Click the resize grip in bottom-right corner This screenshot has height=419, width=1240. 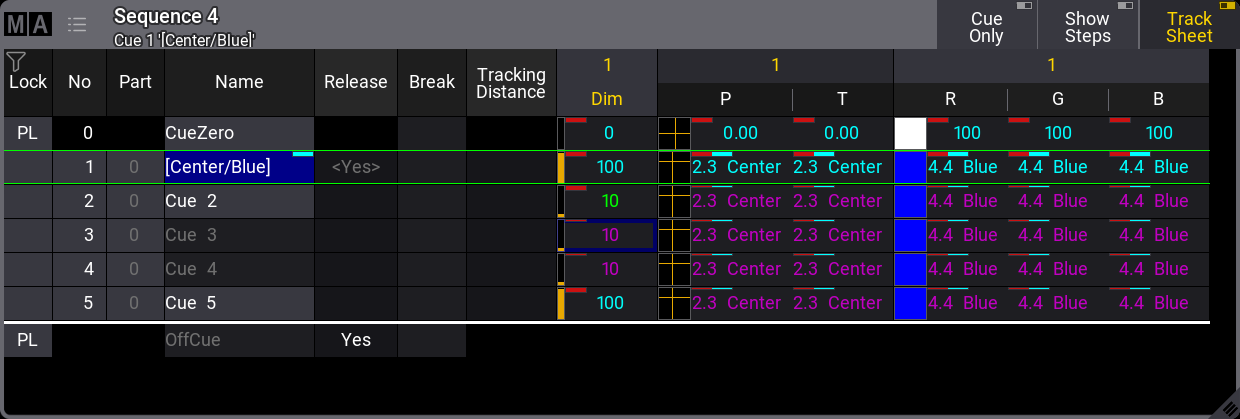[x=1227, y=405]
